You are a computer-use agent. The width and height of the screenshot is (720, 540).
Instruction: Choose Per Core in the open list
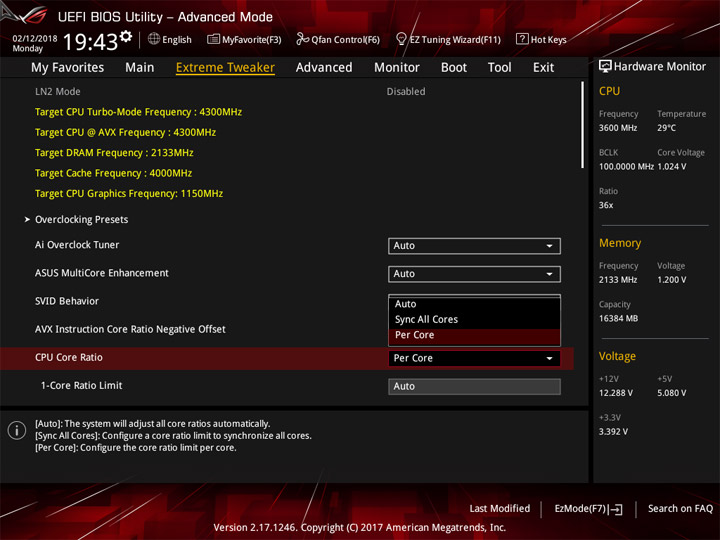point(474,335)
